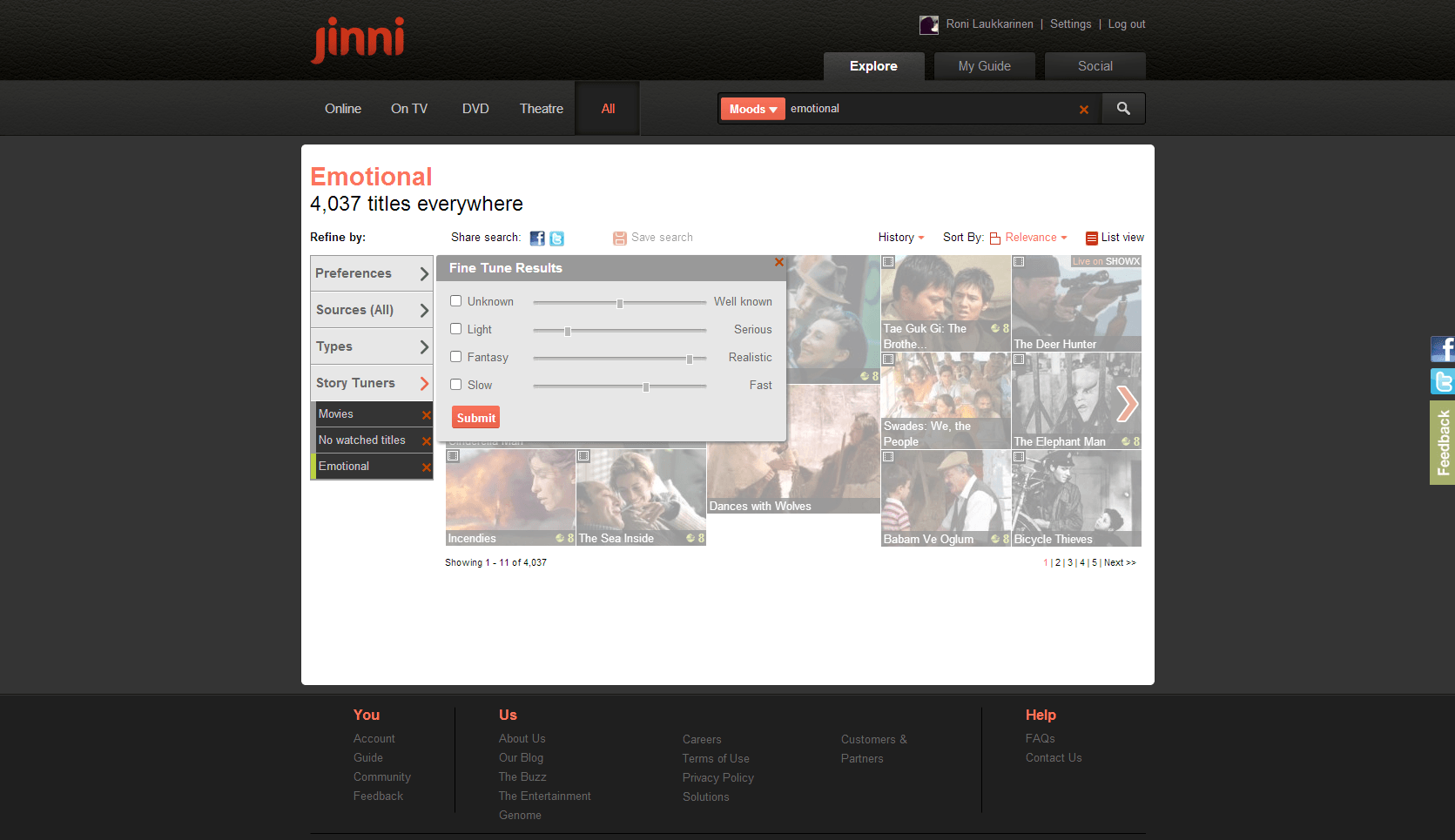Click the Fantasy to Realistic slider

pyautogui.click(x=619, y=359)
